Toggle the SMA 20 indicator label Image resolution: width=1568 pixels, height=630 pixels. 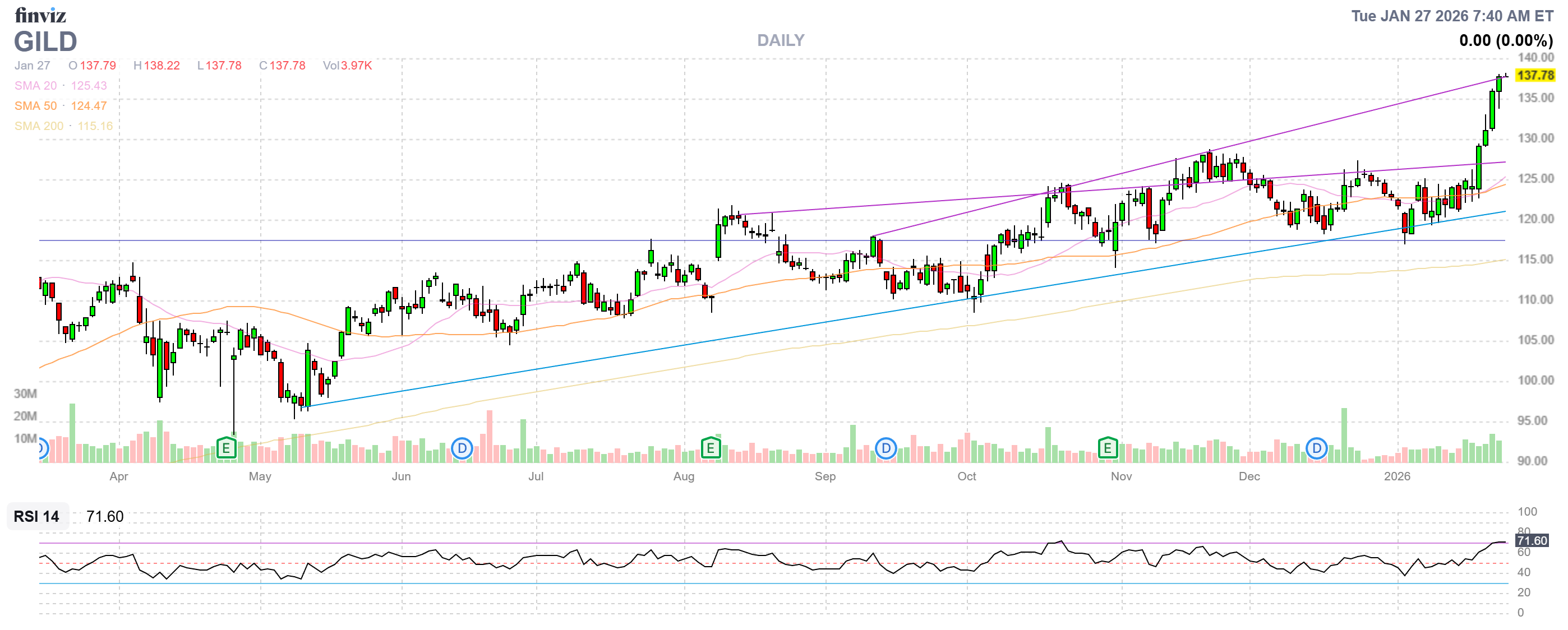(x=36, y=86)
